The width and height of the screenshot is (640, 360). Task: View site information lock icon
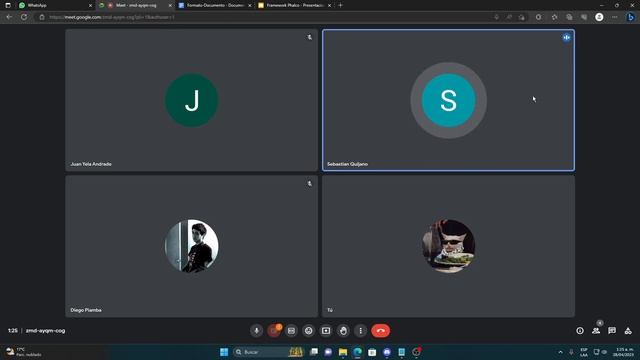pyautogui.click(x=42, y=17)
